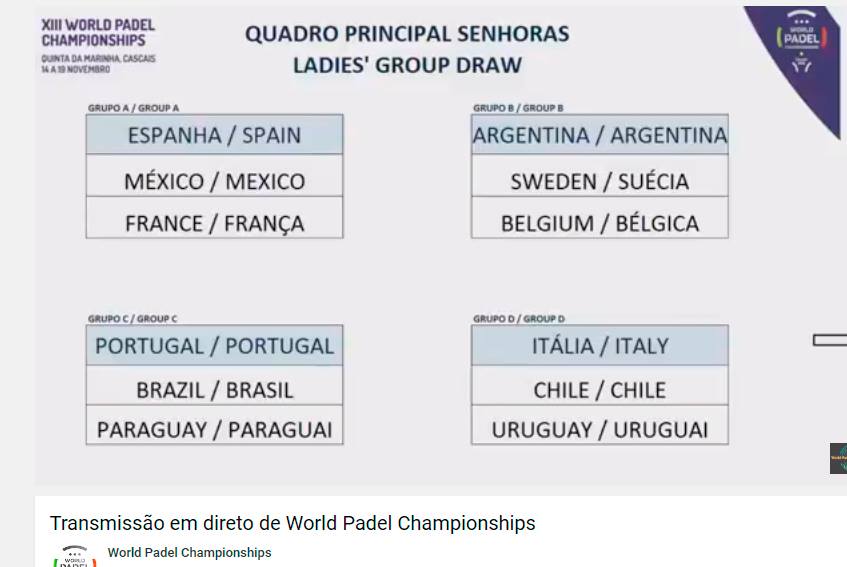Click the Itália / Italy header cell

tap(600, 345)
